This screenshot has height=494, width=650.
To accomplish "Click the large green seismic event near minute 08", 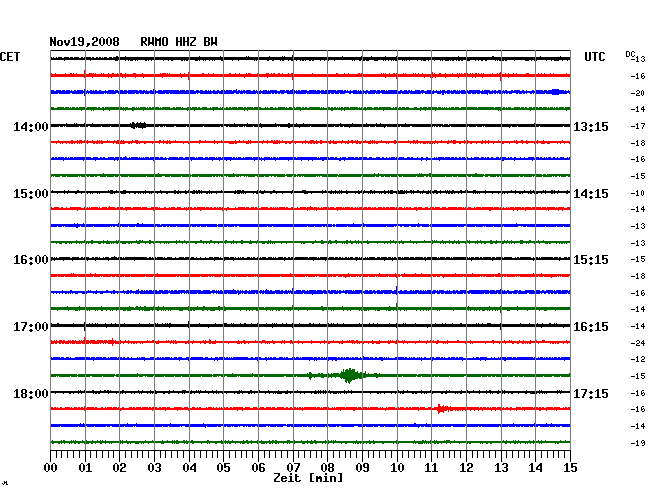I will [x=349, y=375].
